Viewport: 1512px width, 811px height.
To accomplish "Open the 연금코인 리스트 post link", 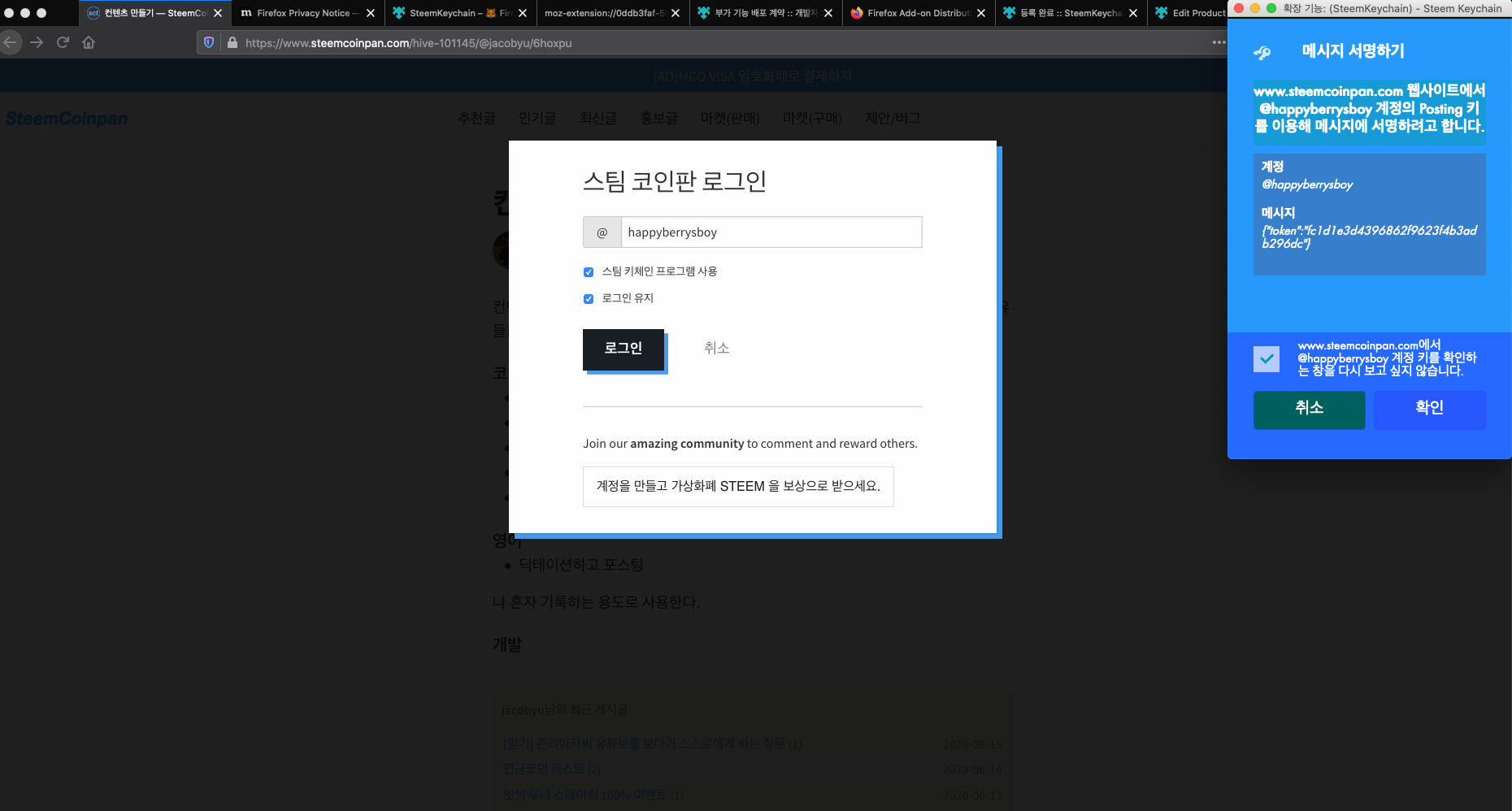I will point(552,769).
